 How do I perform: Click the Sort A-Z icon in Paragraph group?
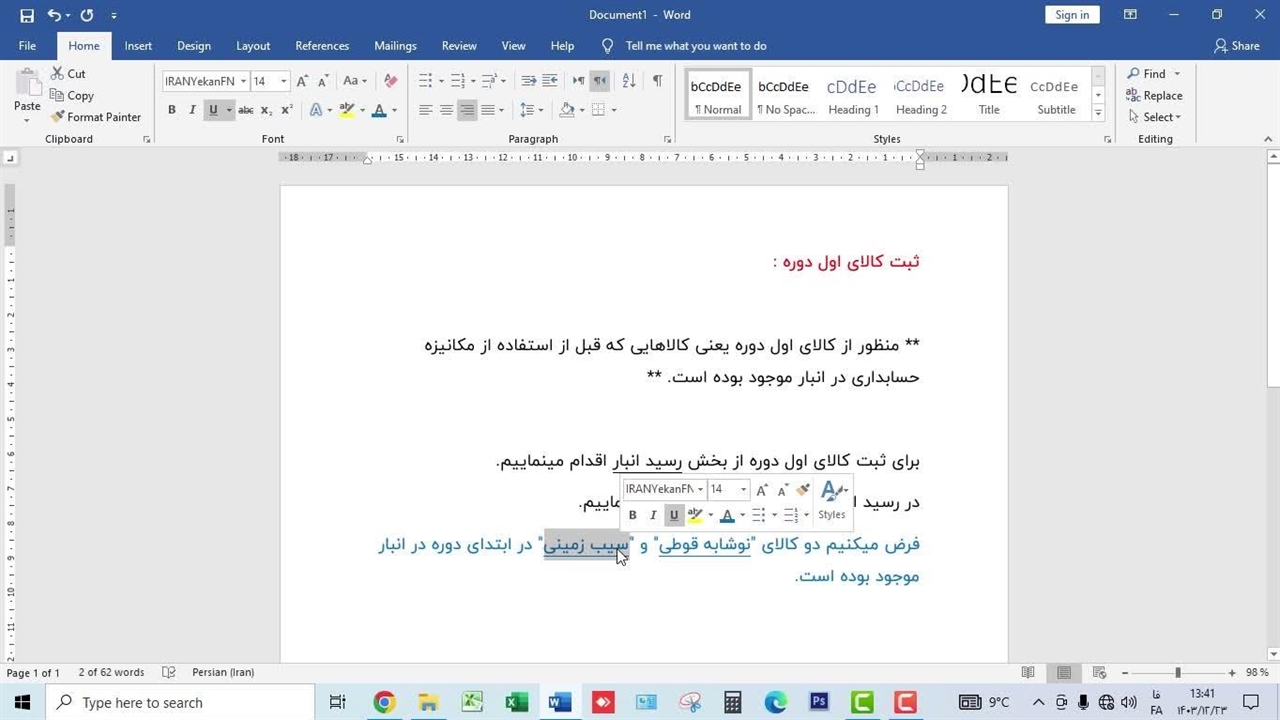(629, 81)
